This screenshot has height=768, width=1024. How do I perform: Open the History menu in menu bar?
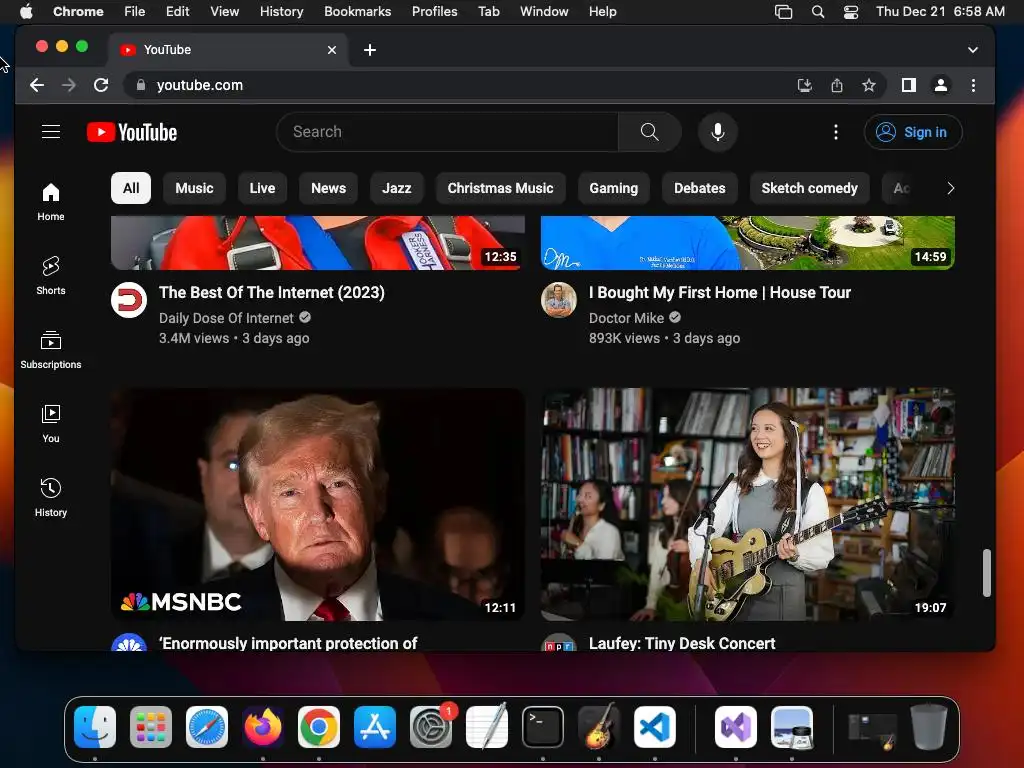tap(281, 12)
